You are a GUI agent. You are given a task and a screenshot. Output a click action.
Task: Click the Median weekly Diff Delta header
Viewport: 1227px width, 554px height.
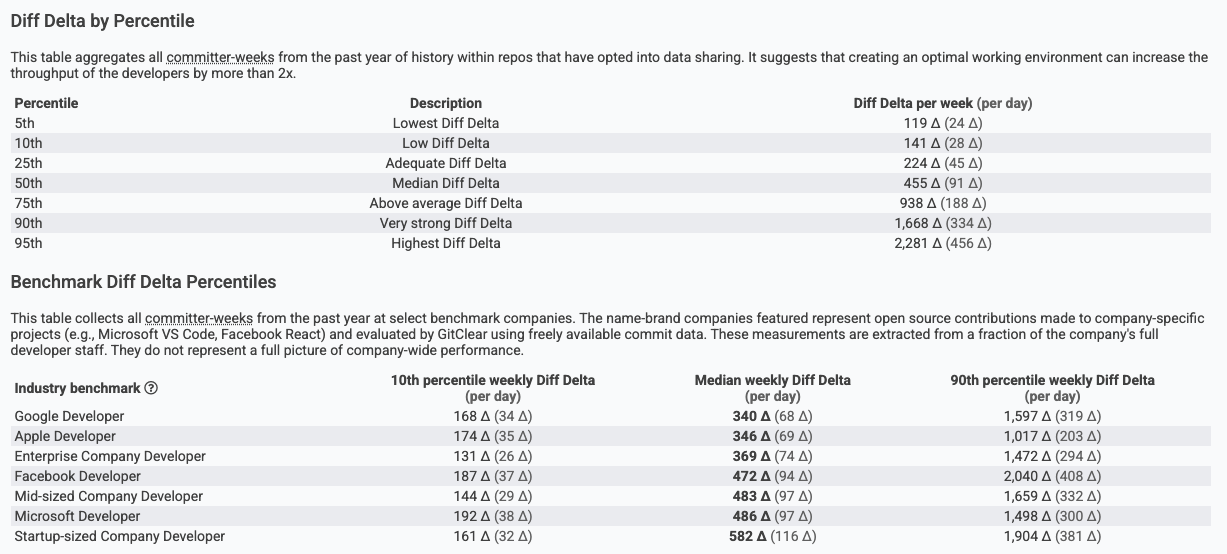(772, 380)
